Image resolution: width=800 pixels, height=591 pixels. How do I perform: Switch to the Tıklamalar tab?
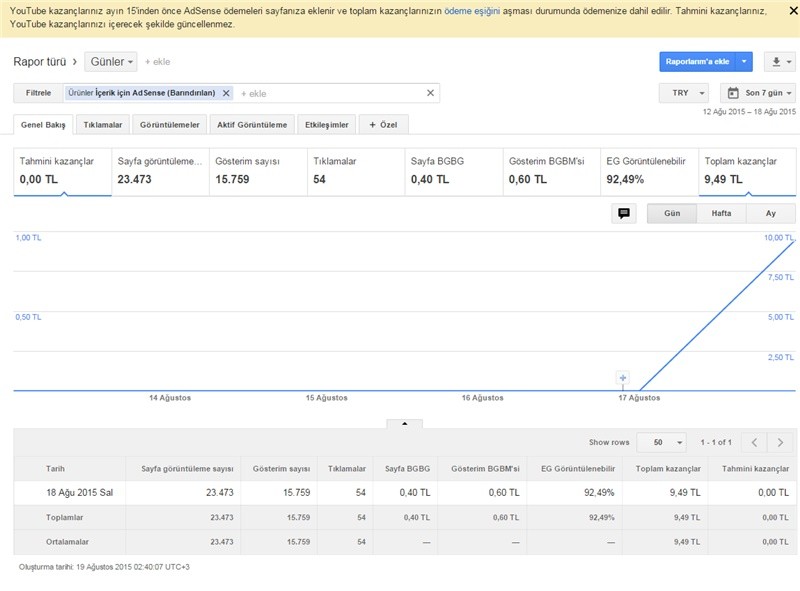point(103,125)
